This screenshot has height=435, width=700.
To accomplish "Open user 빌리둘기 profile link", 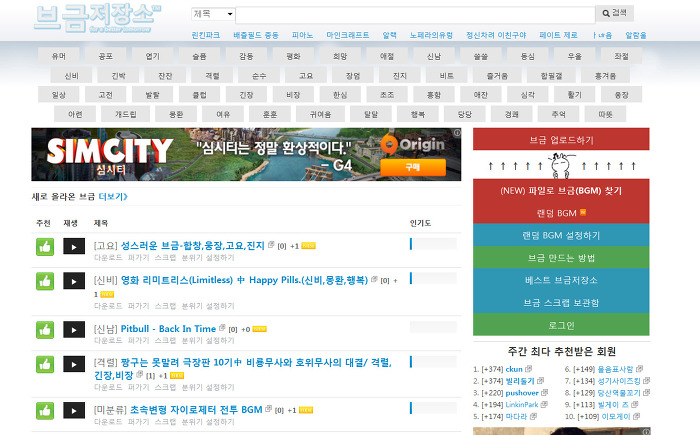I will click(520, 381).
